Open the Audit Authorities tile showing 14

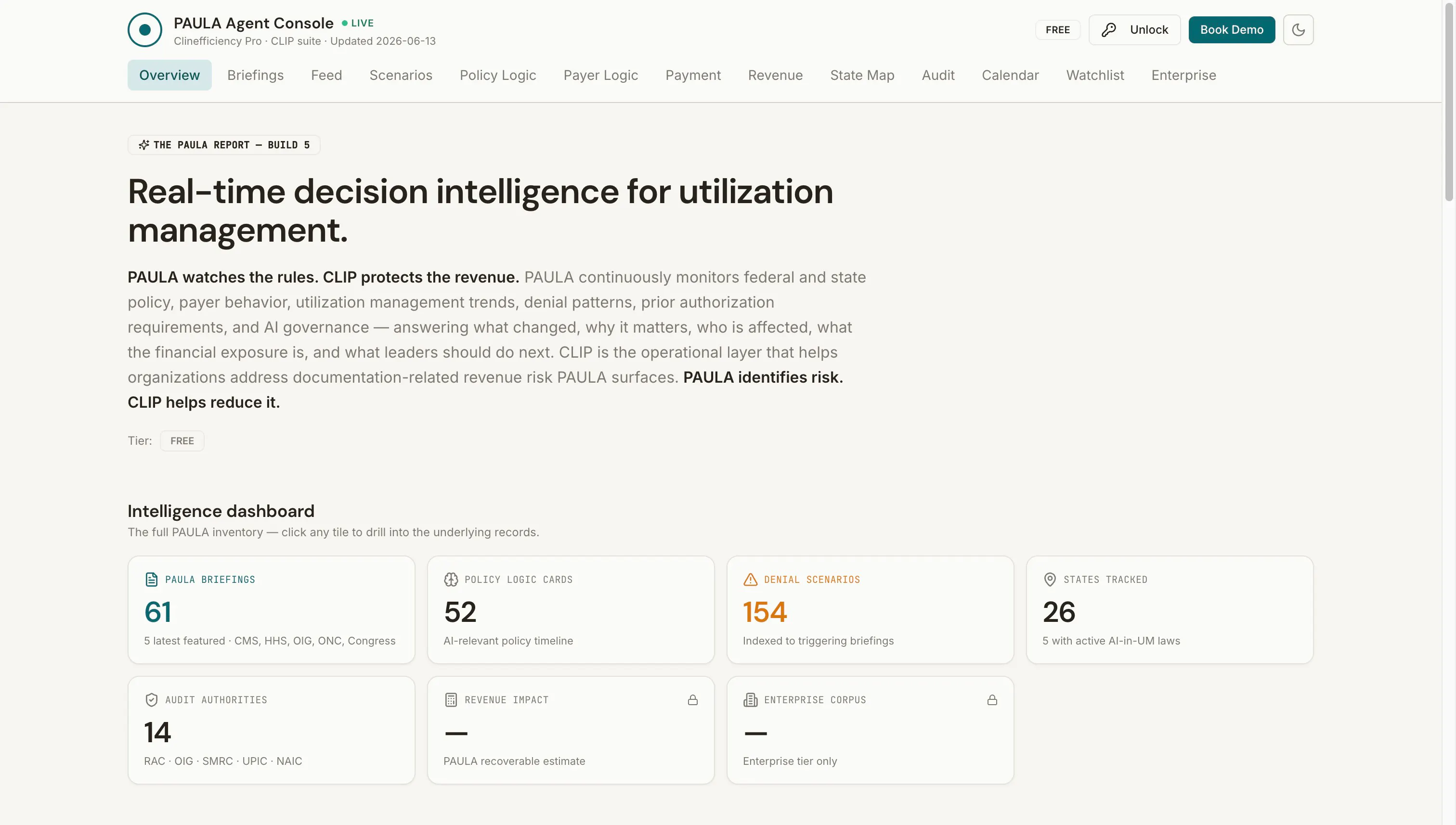[272, 730]
